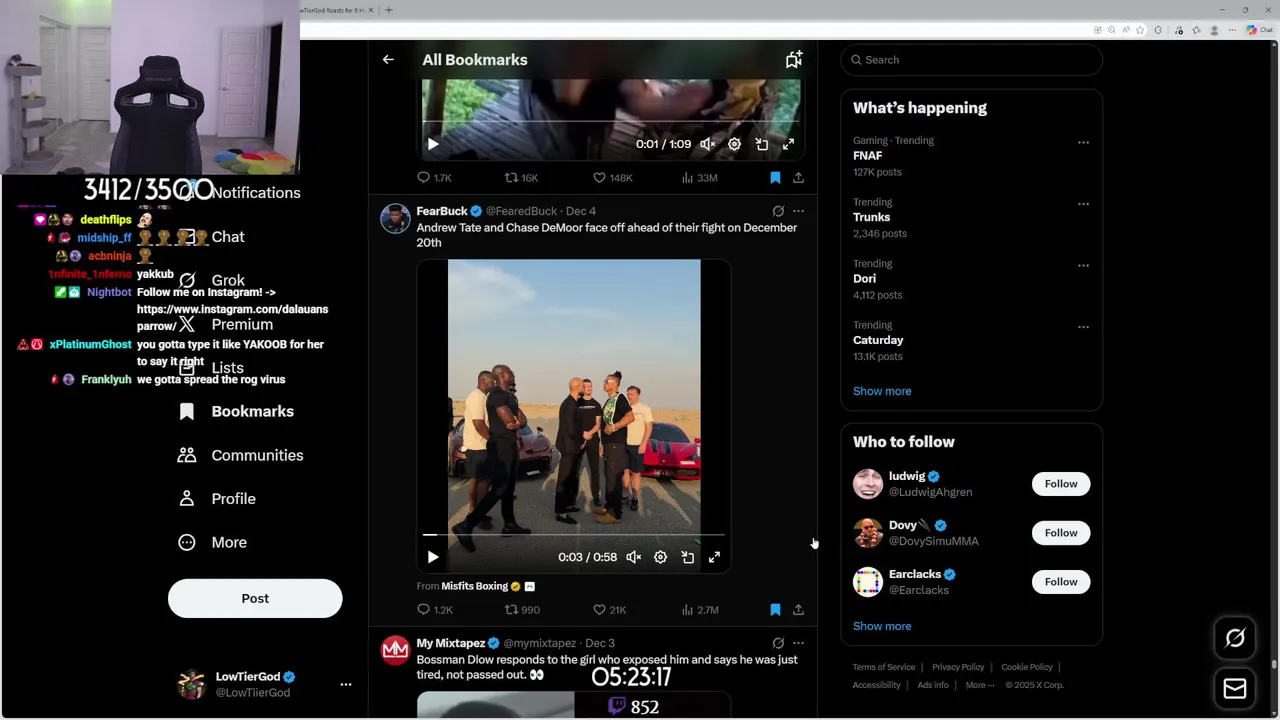This screenshot has width=1280, height=720.
Task: Play the Andrew Tate face off video
Action: (x=433, y=557)
